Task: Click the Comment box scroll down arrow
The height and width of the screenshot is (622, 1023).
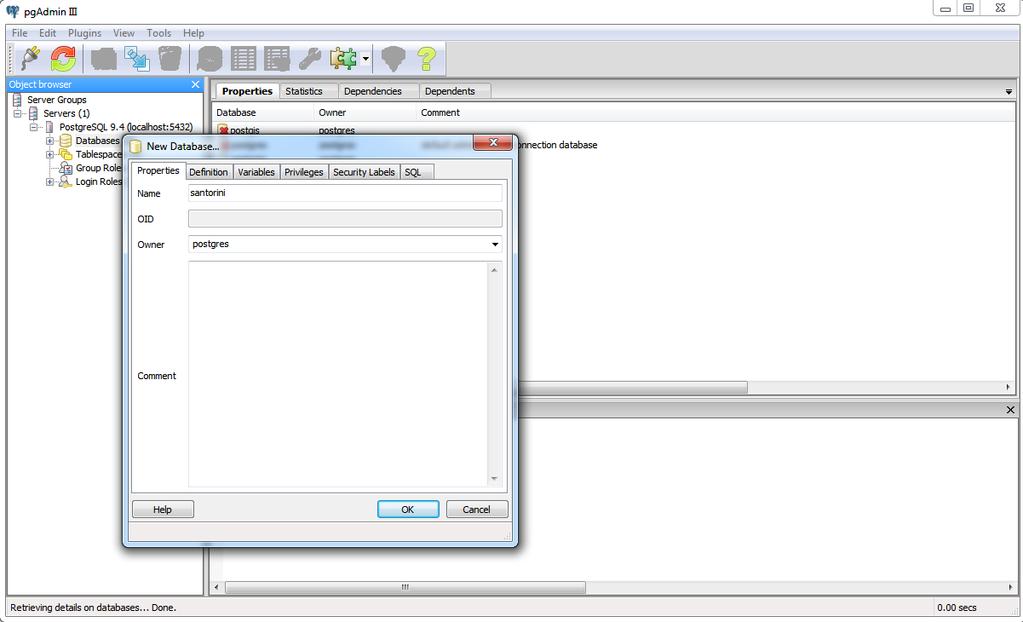Action: point(495,478)
